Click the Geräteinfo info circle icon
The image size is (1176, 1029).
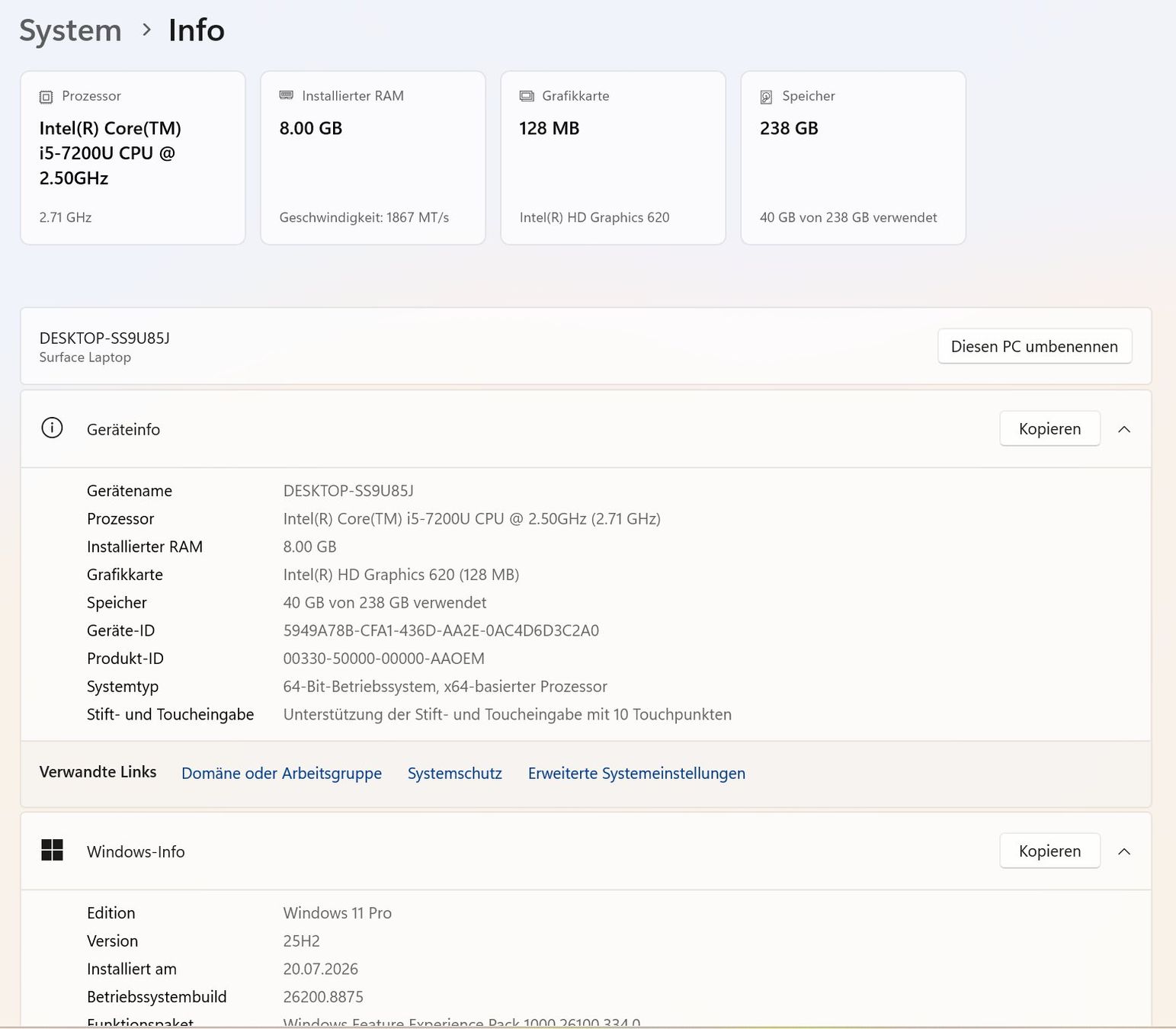(52, 428)
